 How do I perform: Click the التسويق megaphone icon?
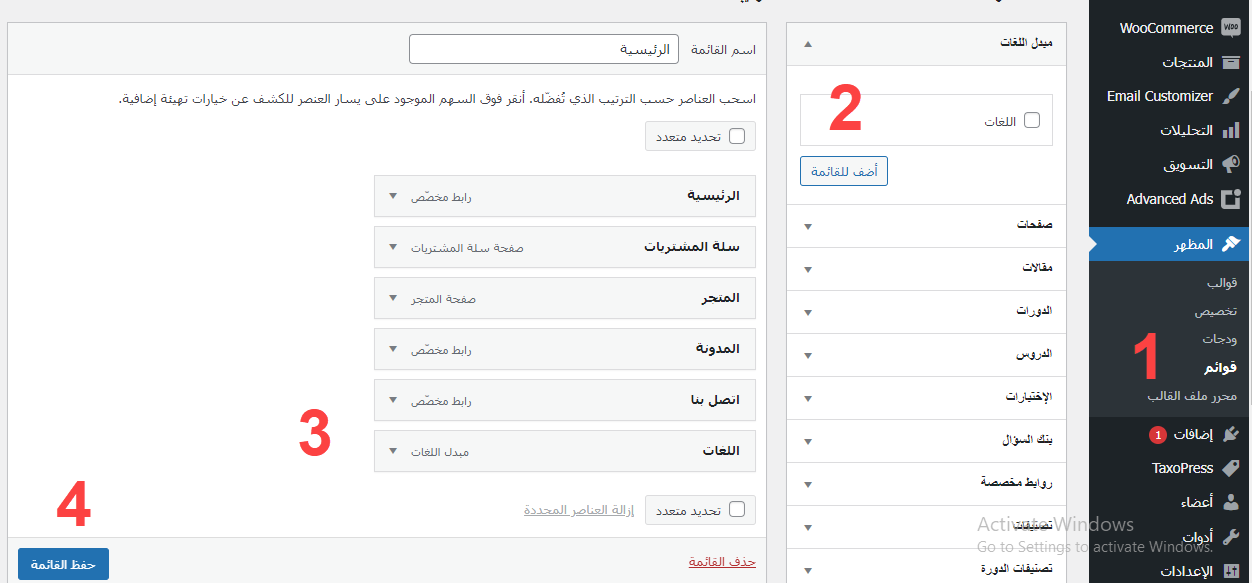pos(1231,164)
